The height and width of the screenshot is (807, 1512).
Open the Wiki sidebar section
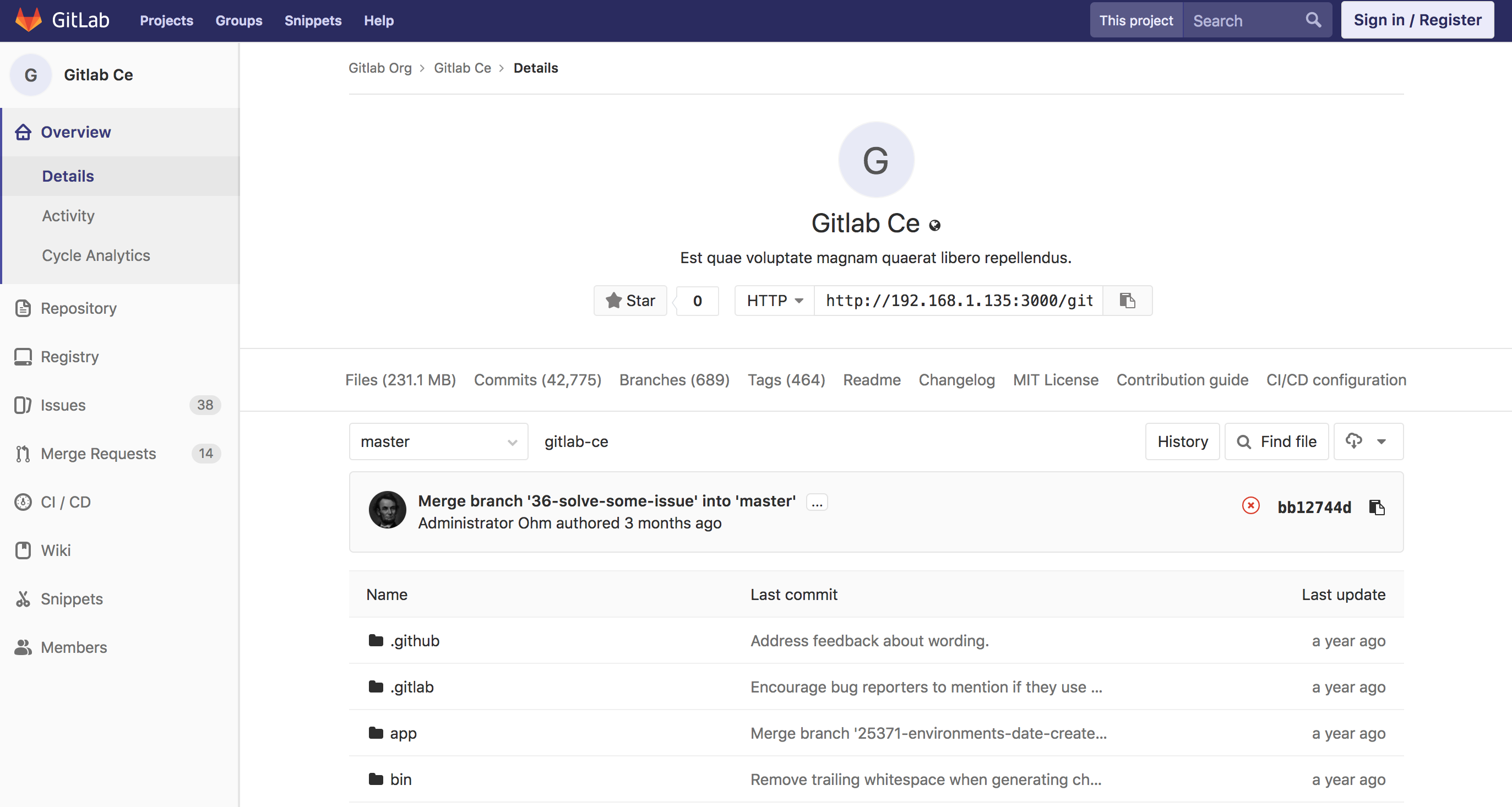pos(56,550)
